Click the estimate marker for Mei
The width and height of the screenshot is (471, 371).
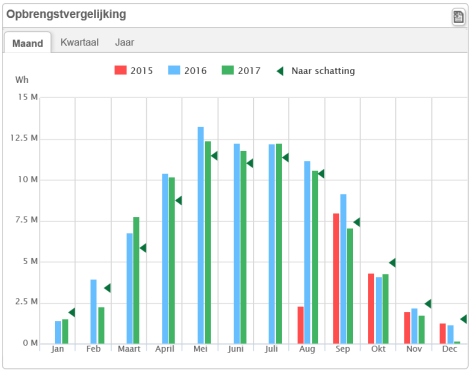[x=214, y=156]
